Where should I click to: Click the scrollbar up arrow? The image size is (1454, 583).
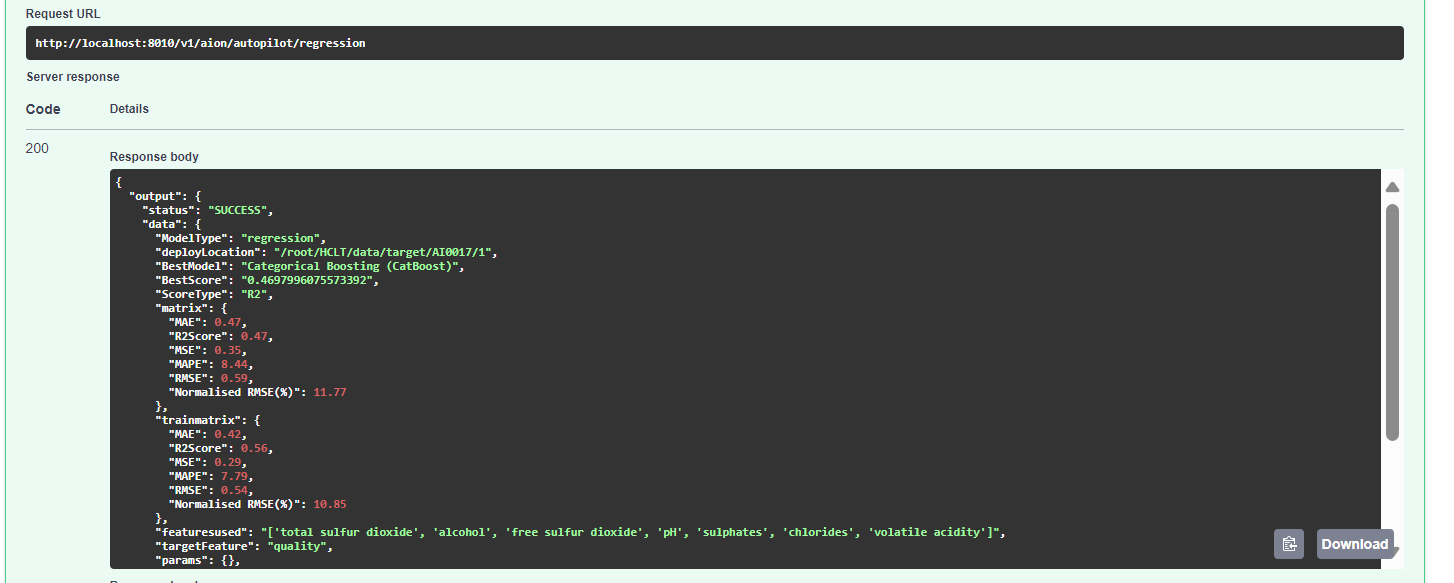(1392, 187)
